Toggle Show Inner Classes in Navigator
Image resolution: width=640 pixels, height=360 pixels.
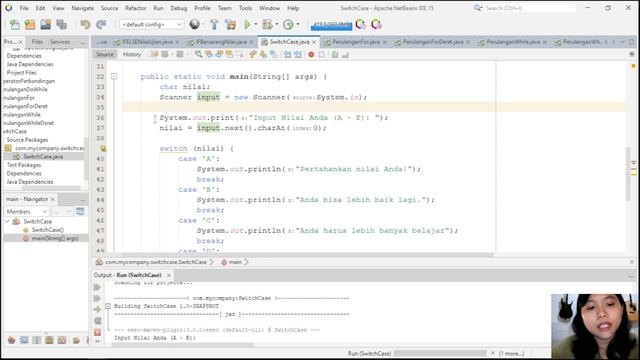click(62, 340)
